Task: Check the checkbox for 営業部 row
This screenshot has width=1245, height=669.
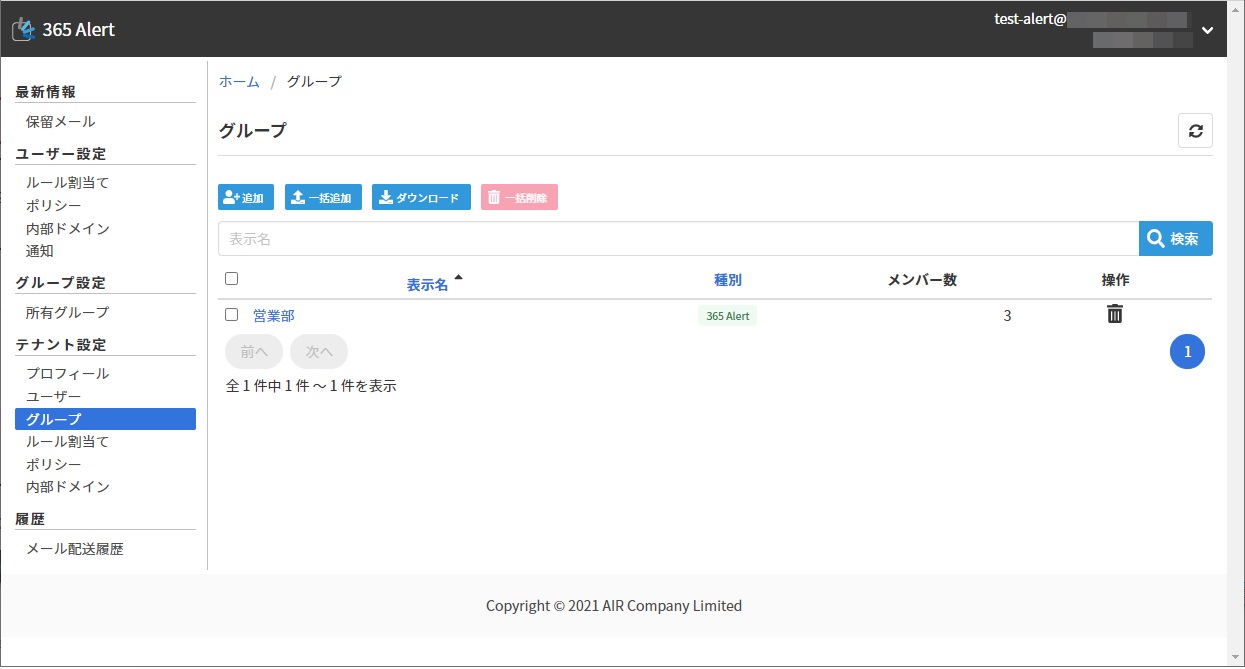Action: click(x=232, y=315)
